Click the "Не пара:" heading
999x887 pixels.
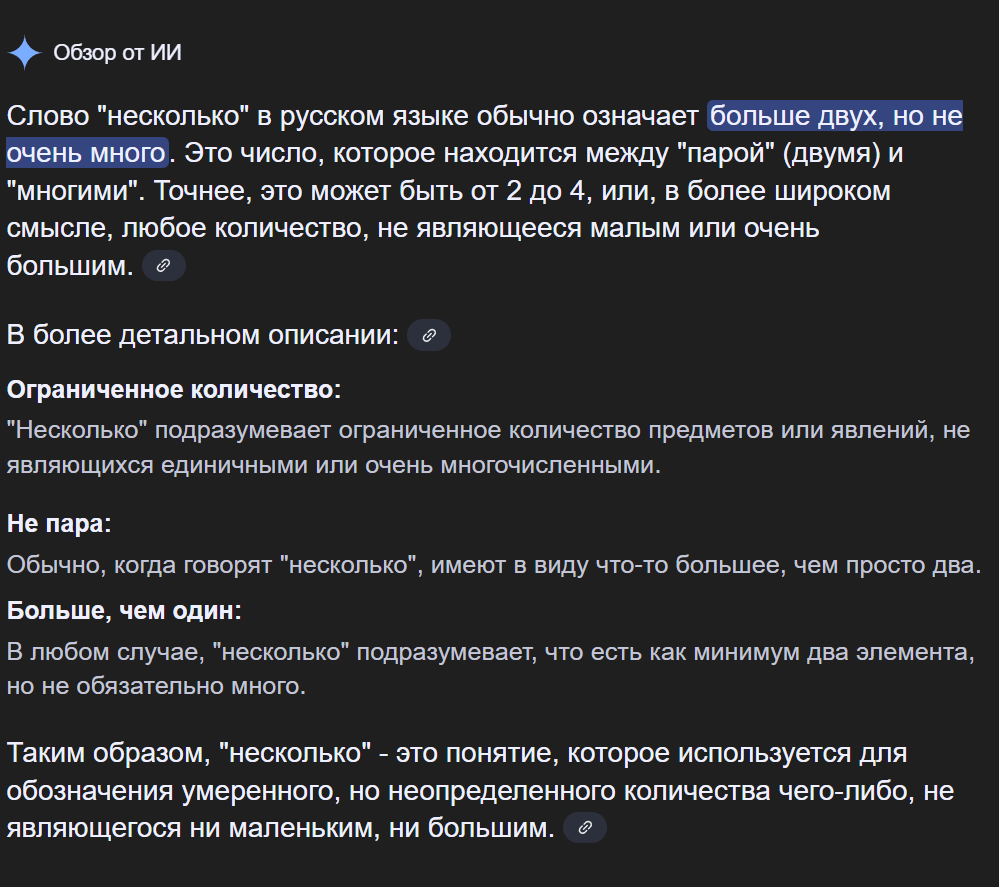[x=59, y=523]
